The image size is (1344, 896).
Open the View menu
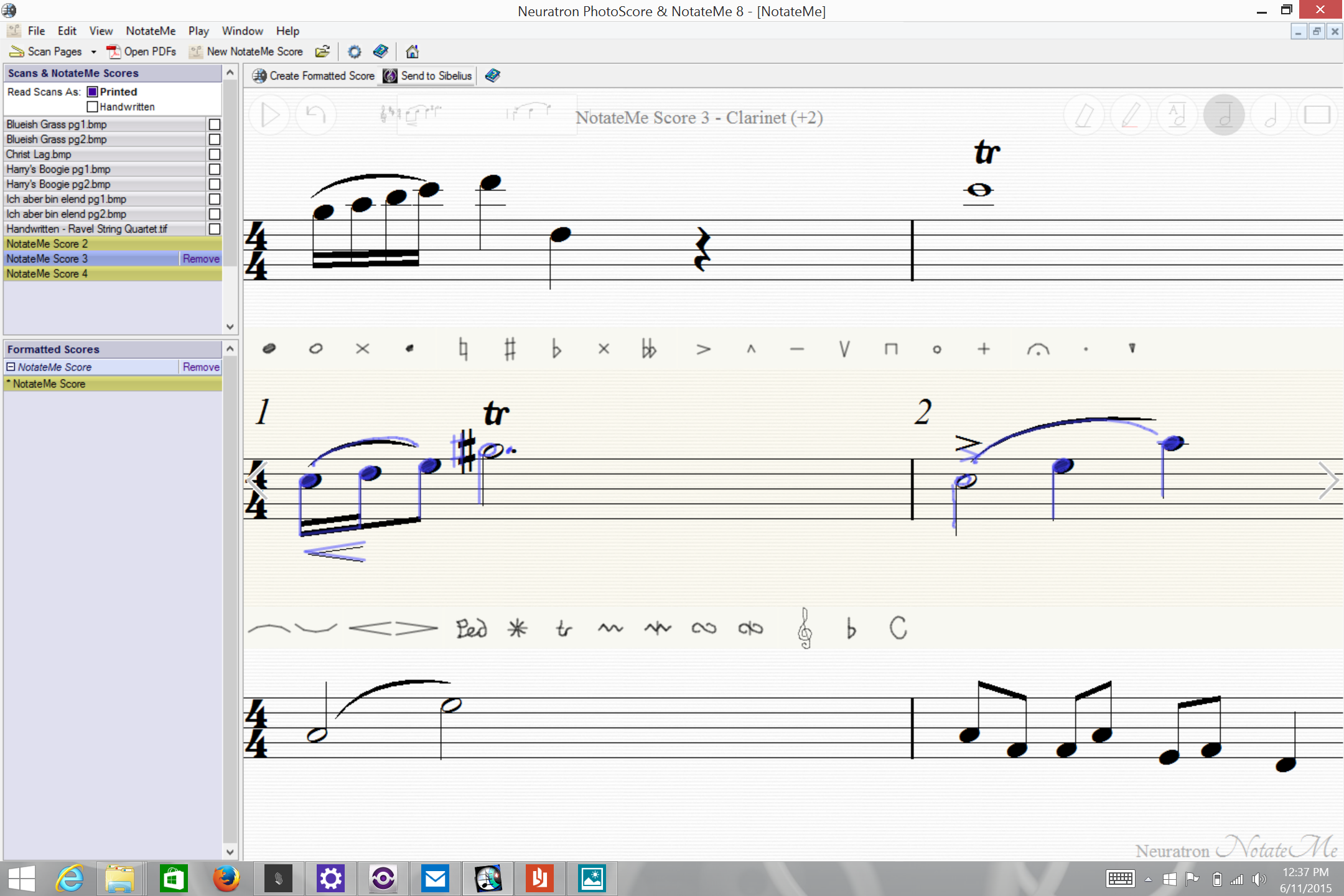coord(101,30)
